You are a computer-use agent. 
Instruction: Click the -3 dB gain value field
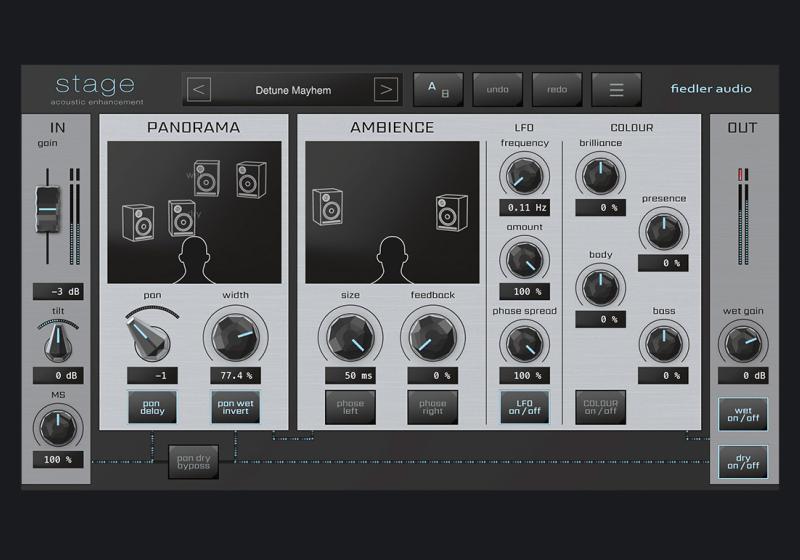tap(58, 291)
